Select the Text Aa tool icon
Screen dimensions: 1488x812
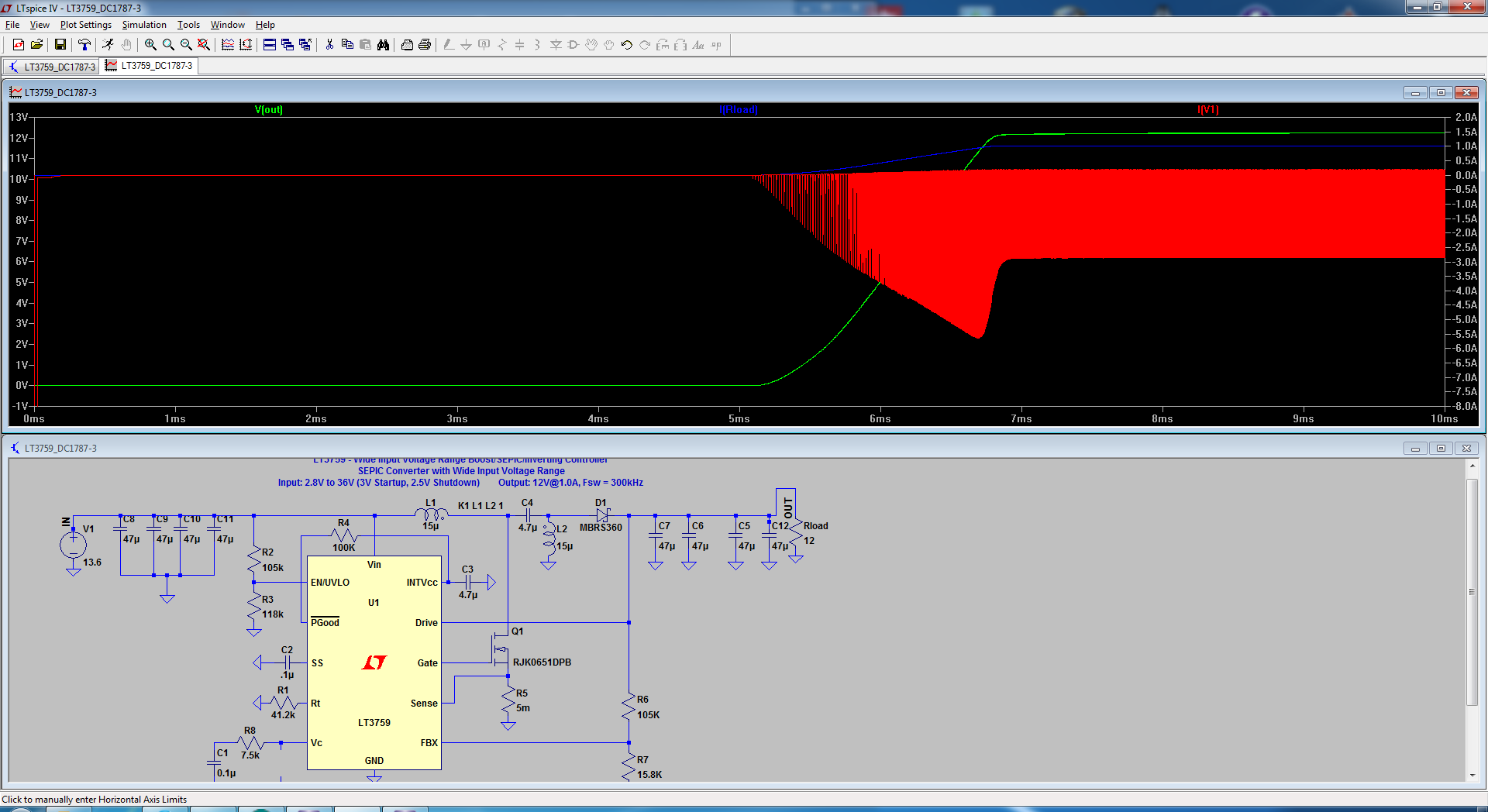tap(698, 45)
